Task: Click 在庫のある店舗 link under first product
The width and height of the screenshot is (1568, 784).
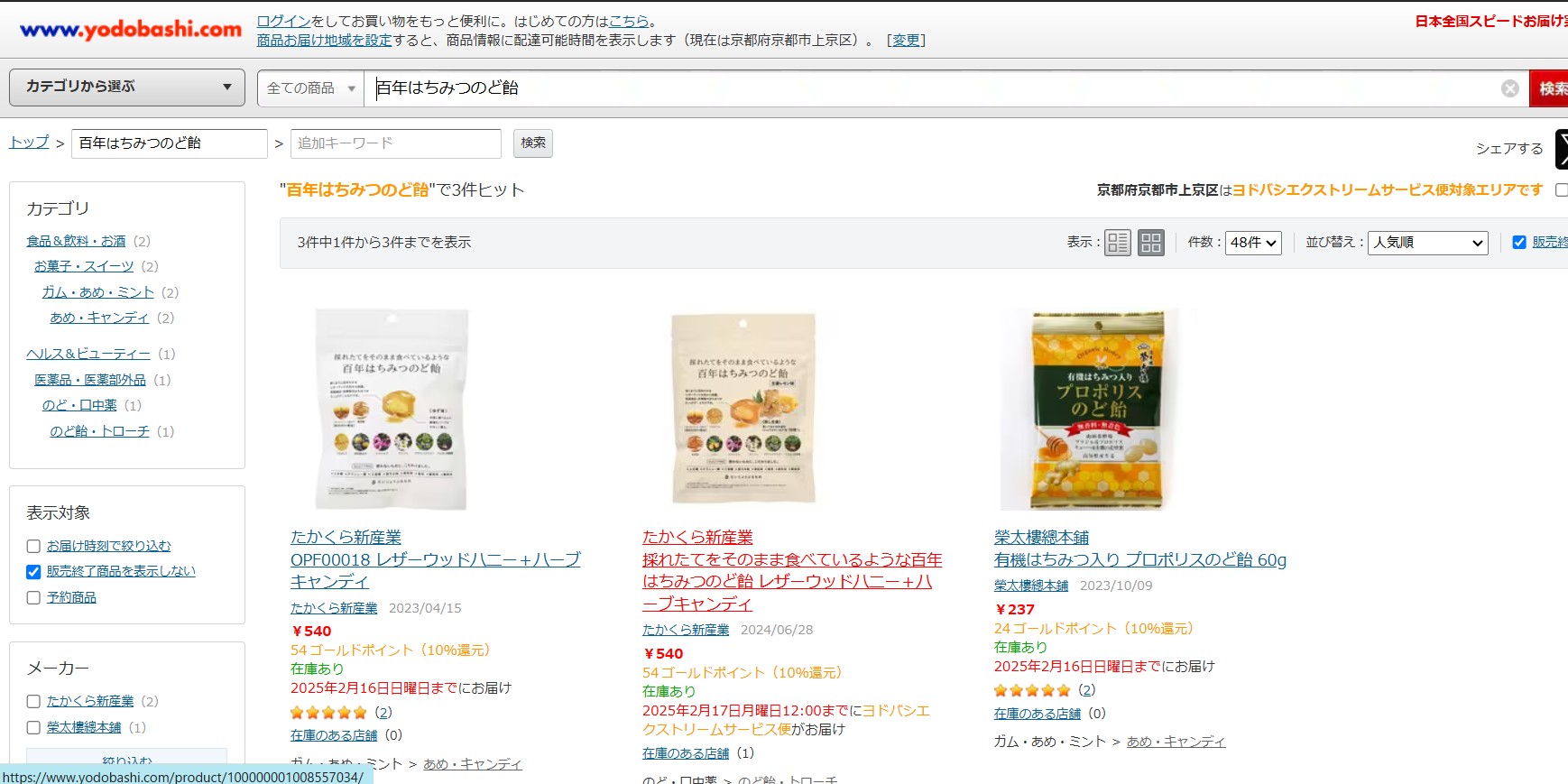Action: tap(334, 735)
